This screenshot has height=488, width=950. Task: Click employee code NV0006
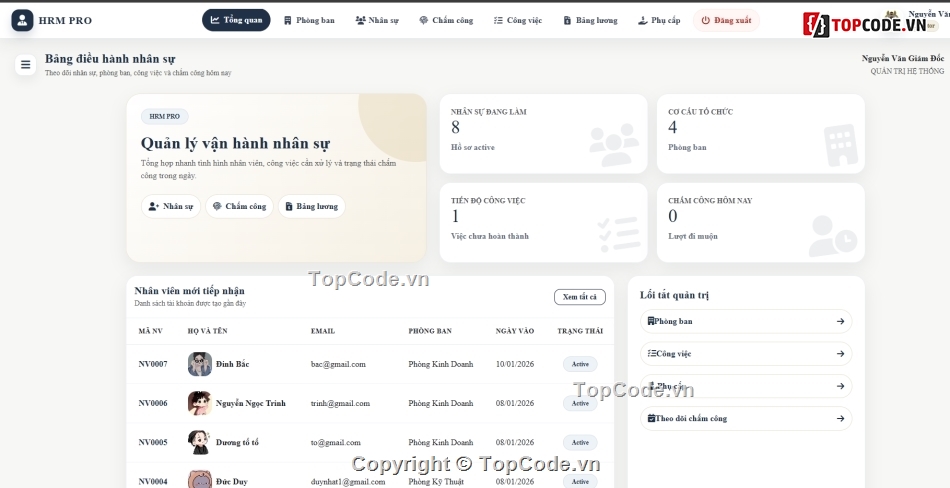tap(153, 403)
